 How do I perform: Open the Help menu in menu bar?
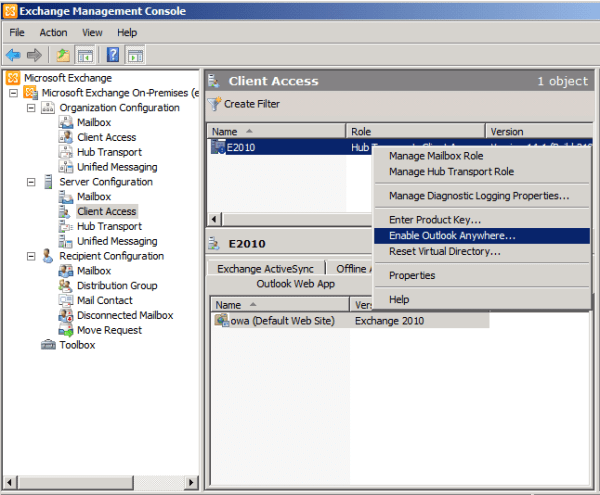pyautogui.click(x=127, y=33)
